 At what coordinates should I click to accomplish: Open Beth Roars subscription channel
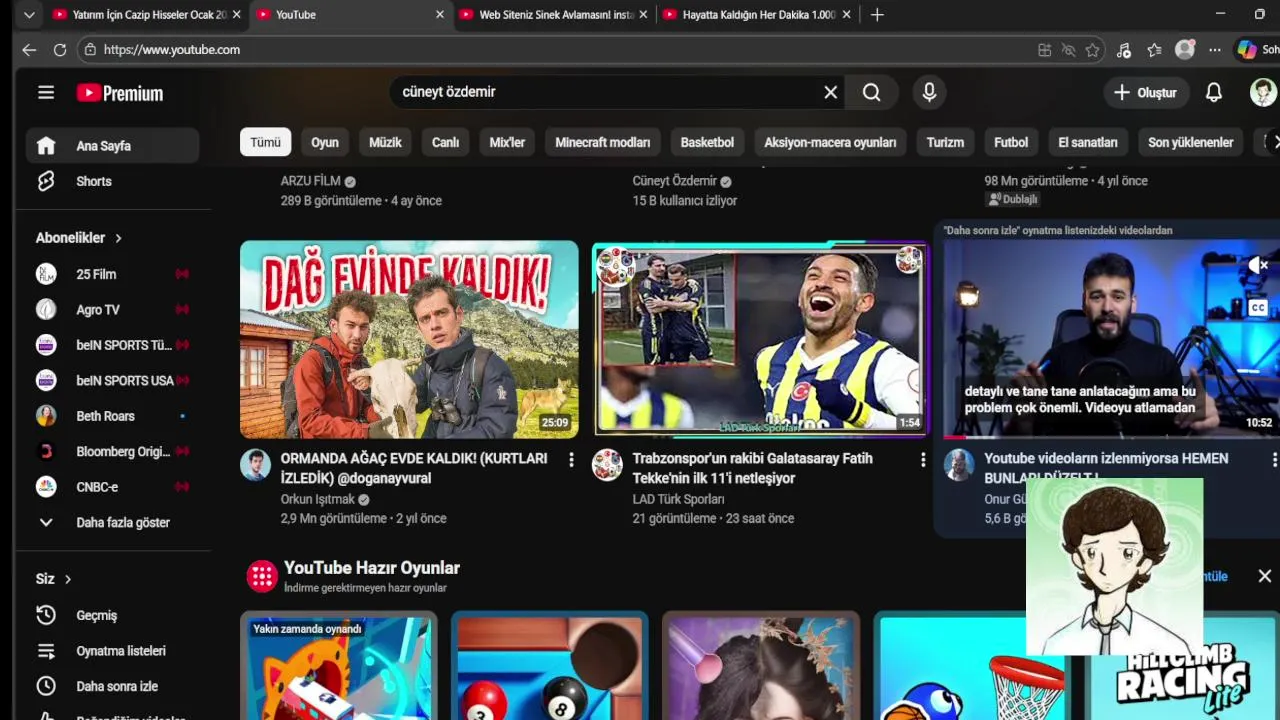112,416
